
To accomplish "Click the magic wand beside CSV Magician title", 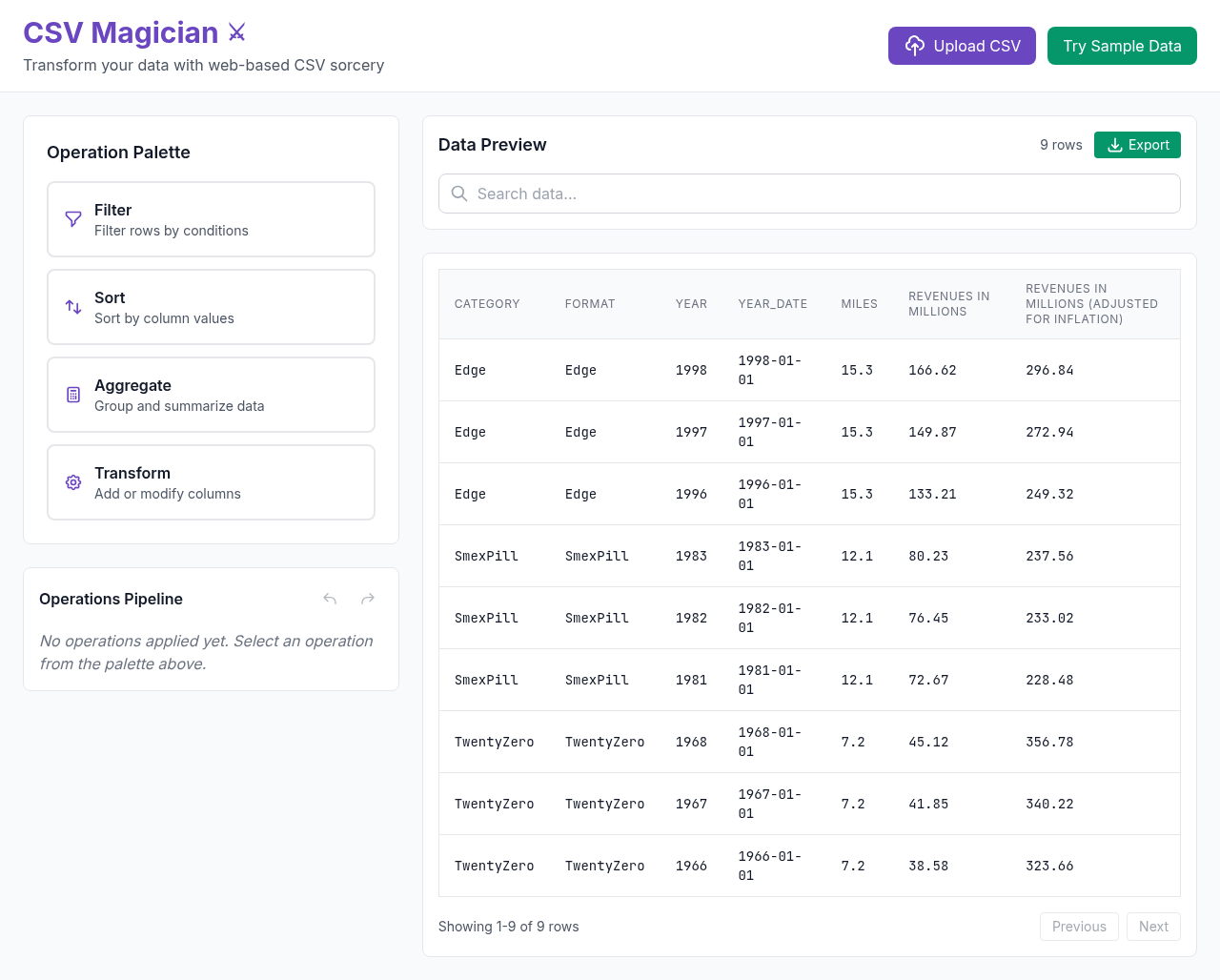I will pos(235,31).
